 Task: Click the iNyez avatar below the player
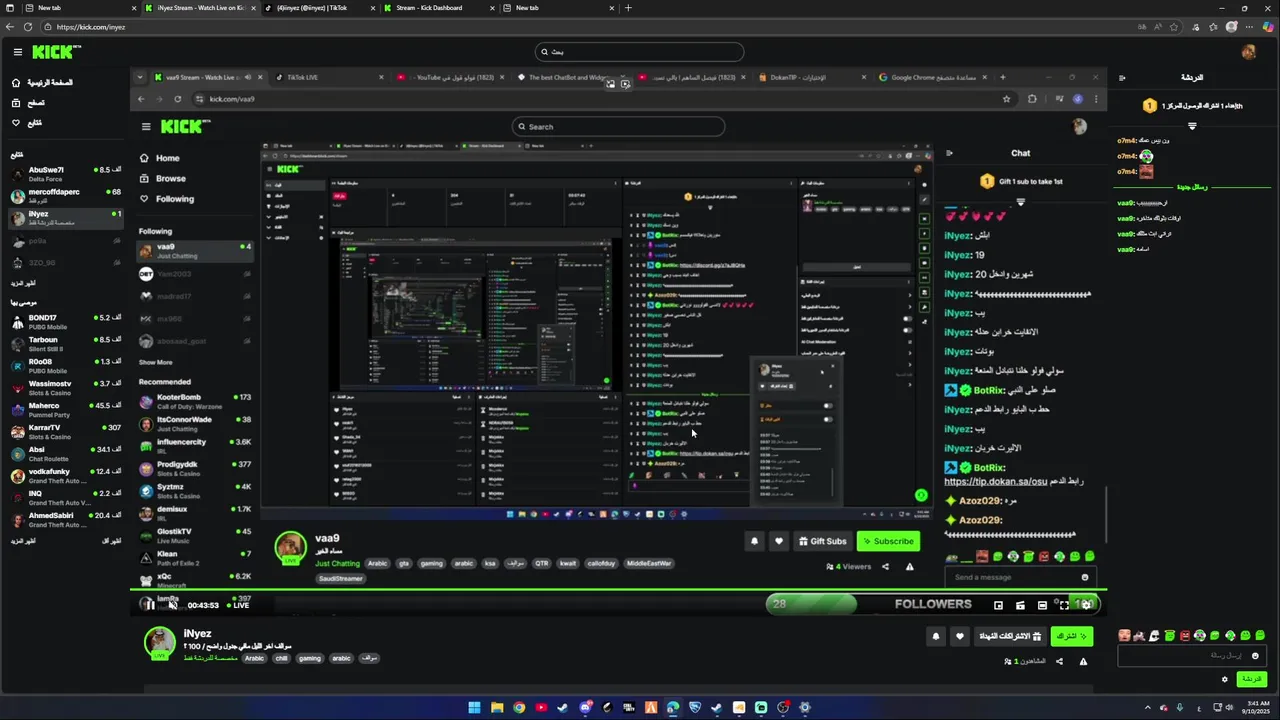[x=159, y=642]
